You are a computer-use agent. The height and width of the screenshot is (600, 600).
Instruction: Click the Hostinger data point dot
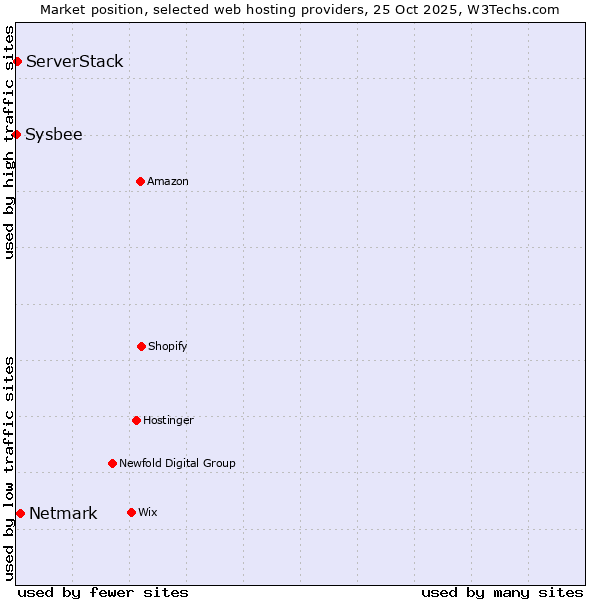136,420
